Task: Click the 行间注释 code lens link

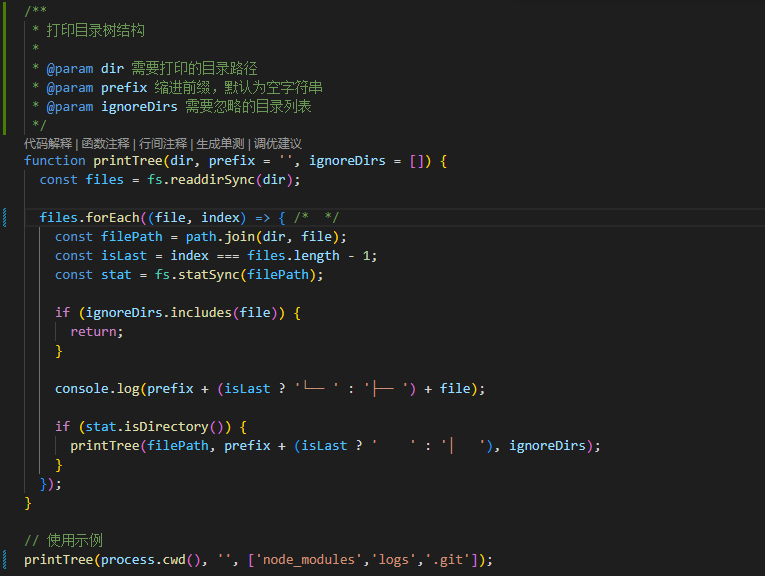Action: 163,144
